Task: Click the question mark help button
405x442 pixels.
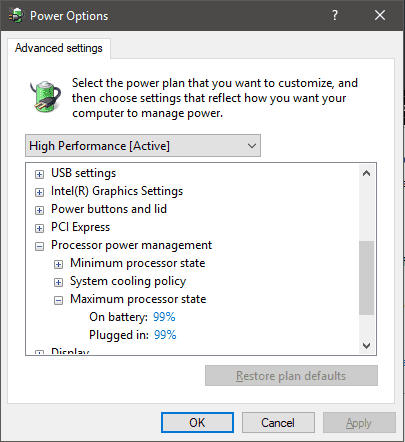Action: [335, 15]
